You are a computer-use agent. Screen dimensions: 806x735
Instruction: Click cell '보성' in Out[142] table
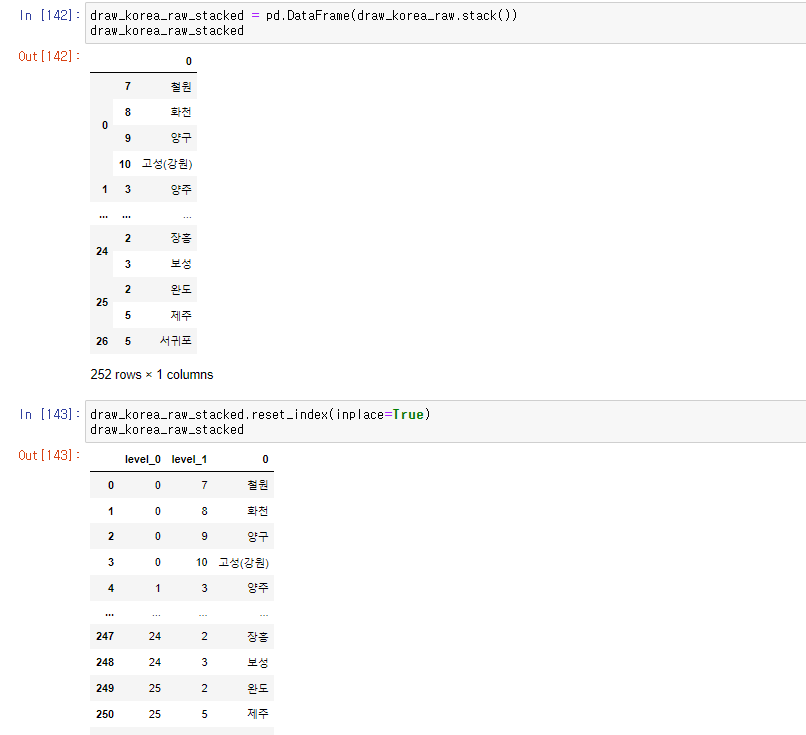pyautogui.click(x=181, y=264)
